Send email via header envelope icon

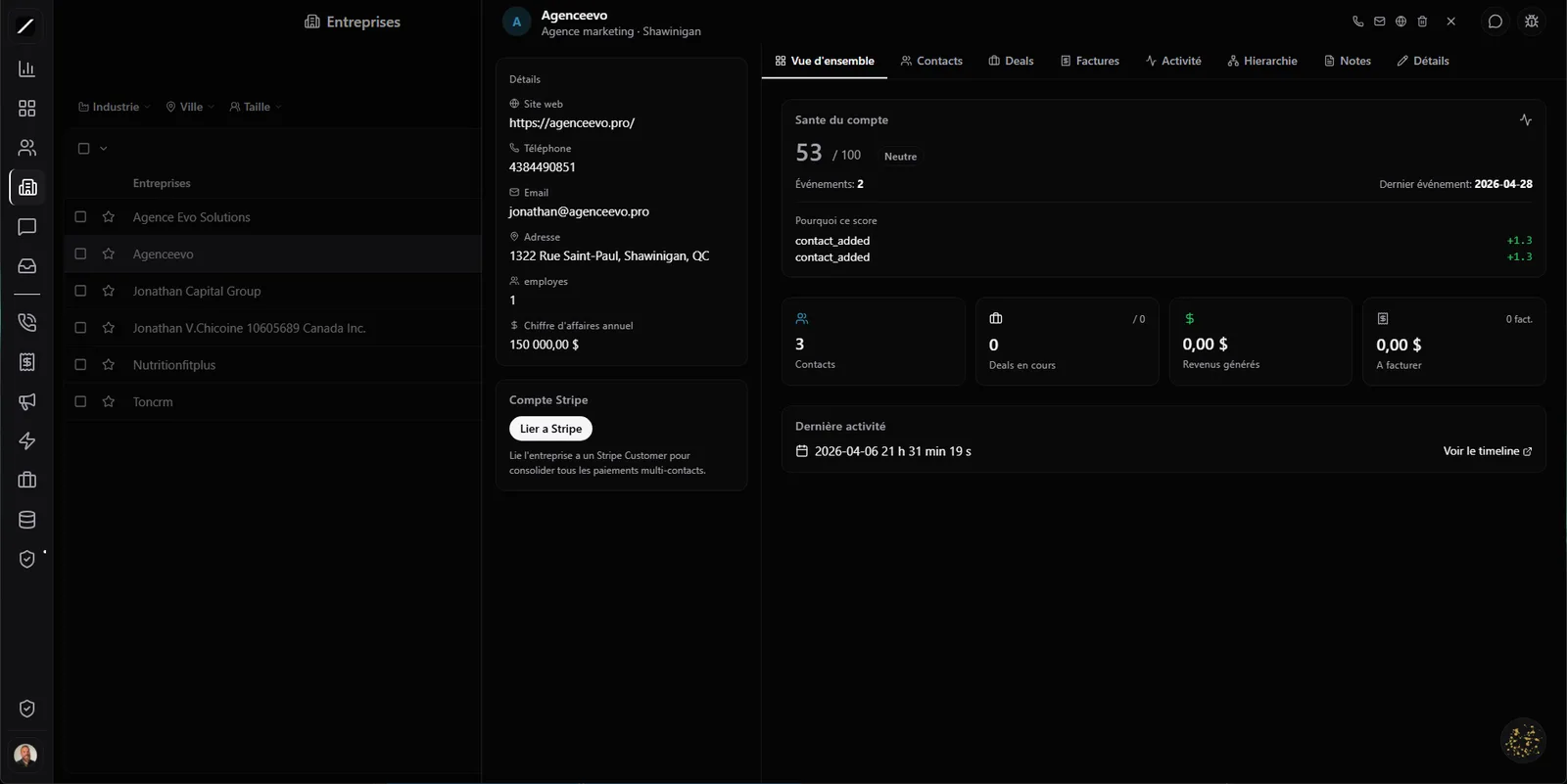point(1379,22)
